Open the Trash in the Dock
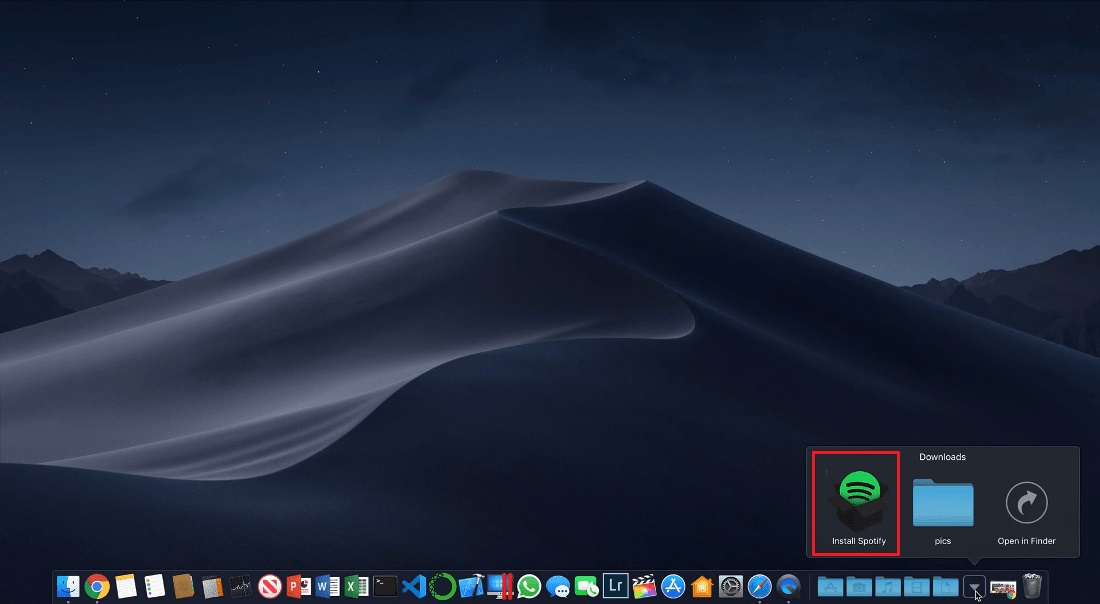This screenshot has height=604, width=1100. 1032,586
